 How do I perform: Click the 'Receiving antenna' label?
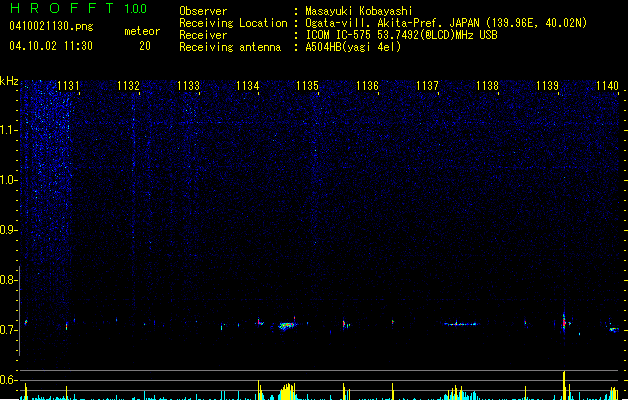230,47
